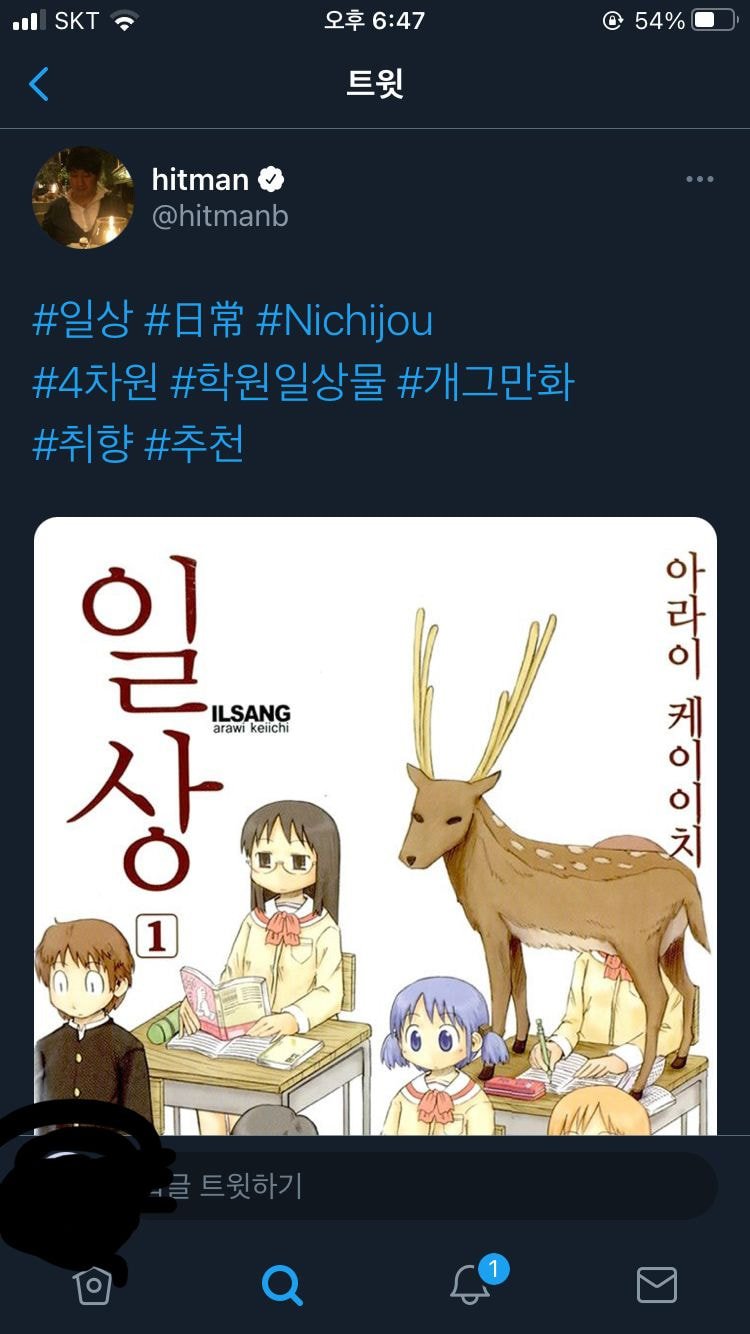Open the #개그만화 hashtag
750x1334 pixels.
(487, 383)
